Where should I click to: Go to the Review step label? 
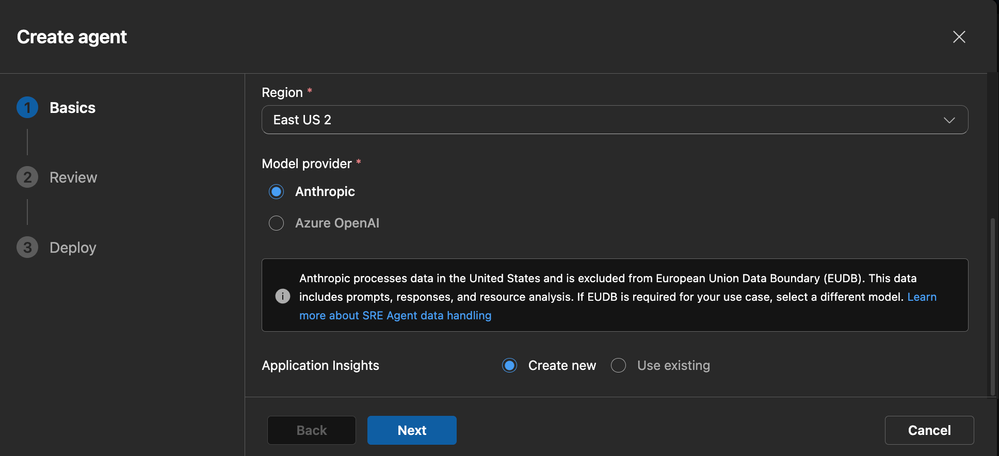click(73, 177)
